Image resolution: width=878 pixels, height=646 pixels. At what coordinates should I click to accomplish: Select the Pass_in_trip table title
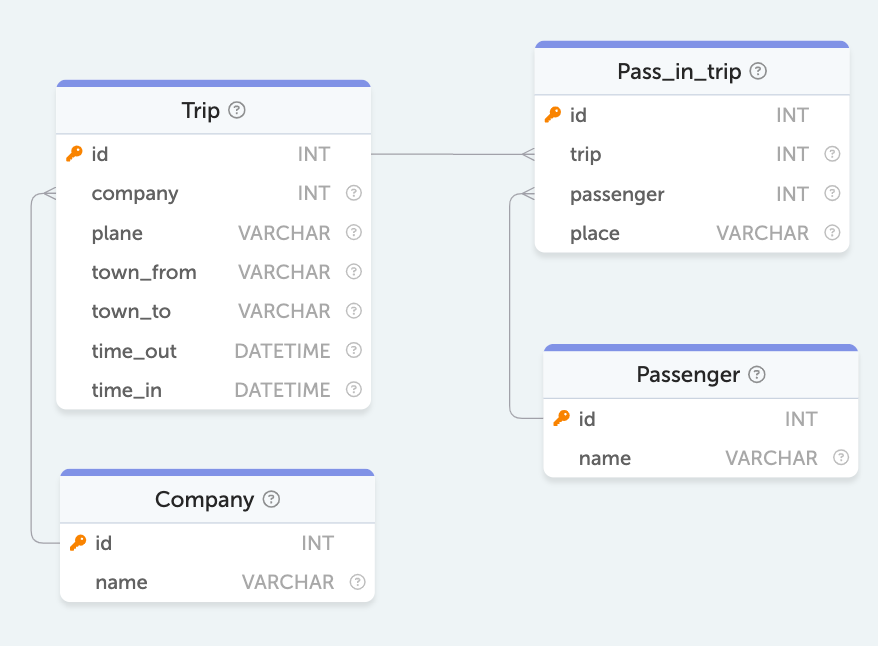tap(679, 71)
